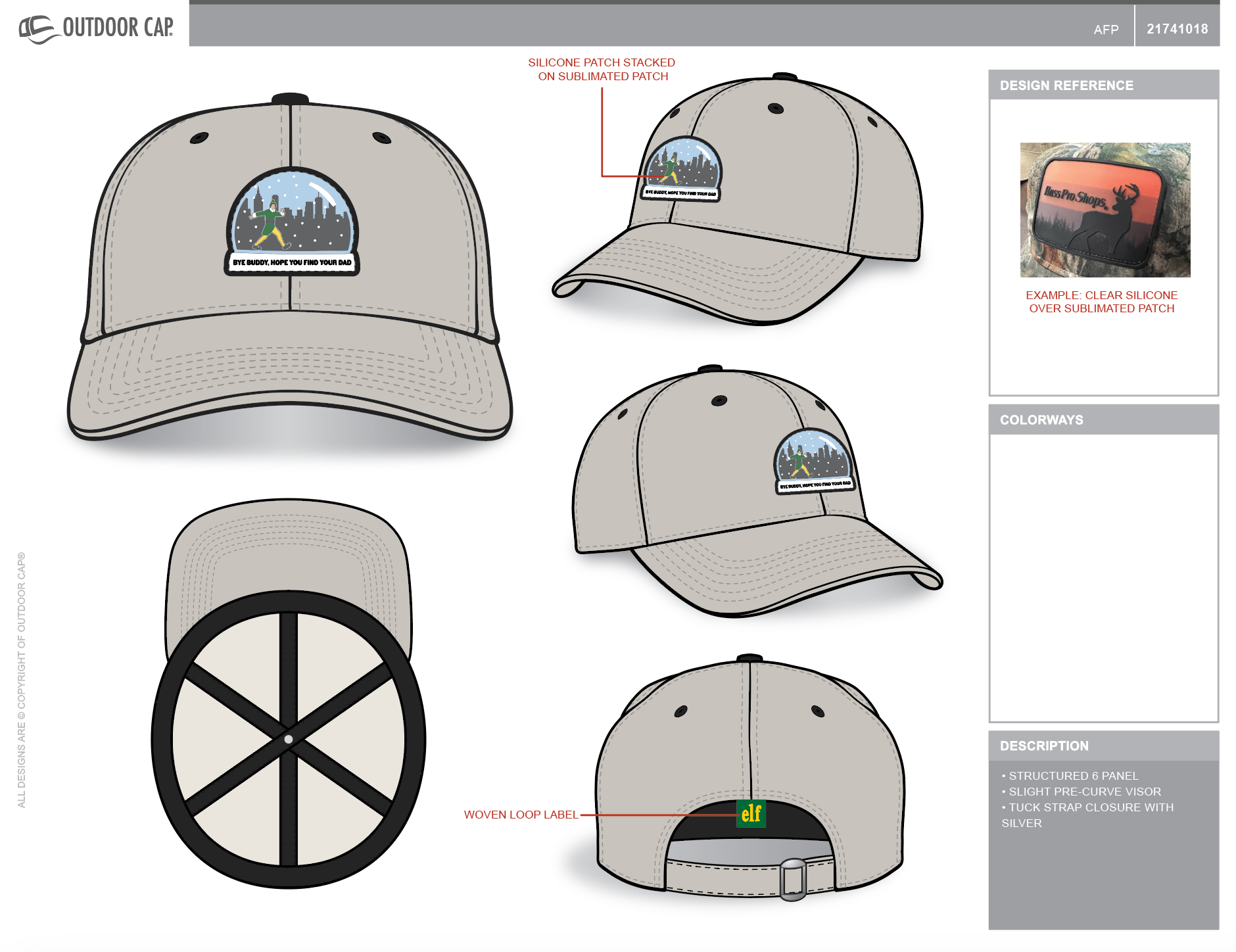Click the Bass Pro Shops patch reference photo
The height and width of the screenshot is (952, 1236).
(x=1105, y=210)
